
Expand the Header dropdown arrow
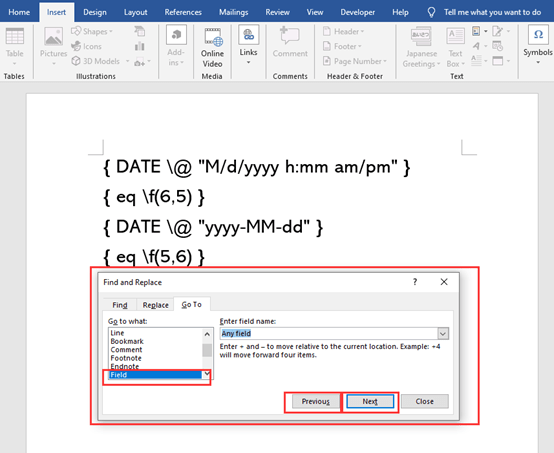[x=362, y=31]
